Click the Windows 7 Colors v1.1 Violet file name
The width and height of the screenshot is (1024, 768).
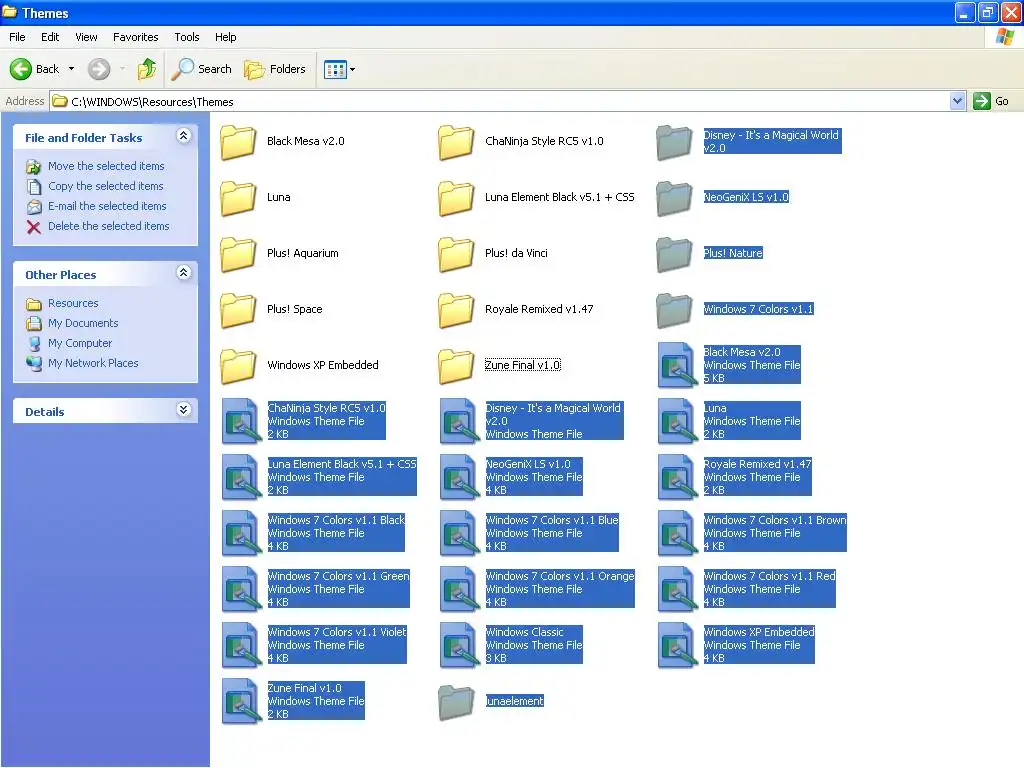pos(337,632)
